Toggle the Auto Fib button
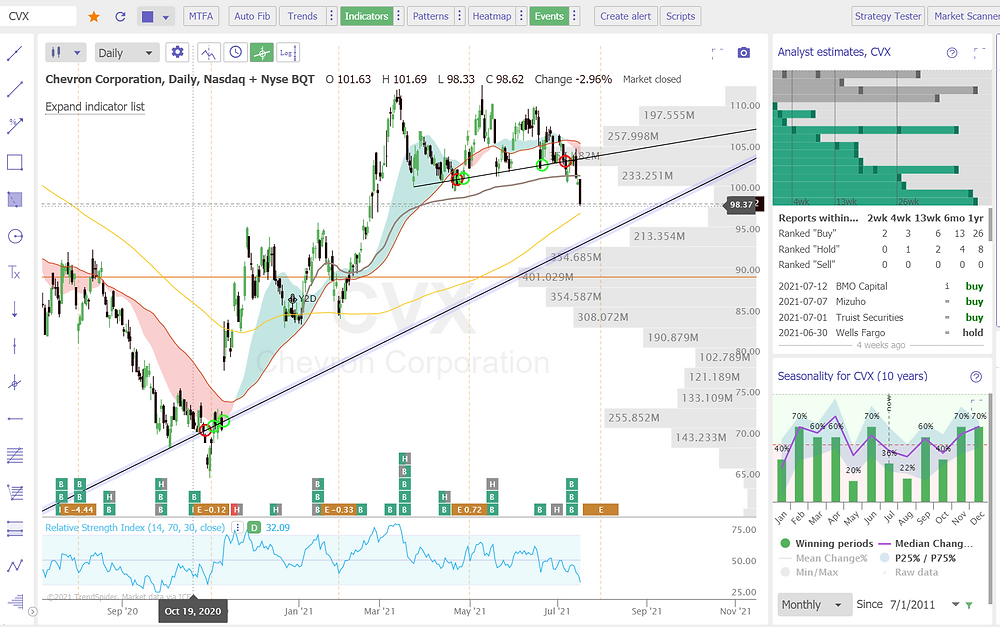The width and height of the screenshot is (1000, 627). pos(252,17)
